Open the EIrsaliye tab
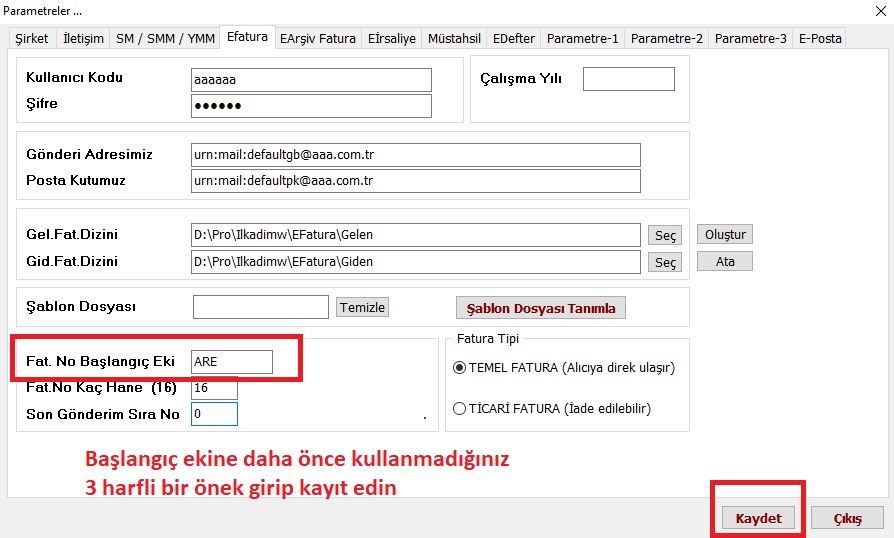Screen dimensions: 894x538 point(392,39)
